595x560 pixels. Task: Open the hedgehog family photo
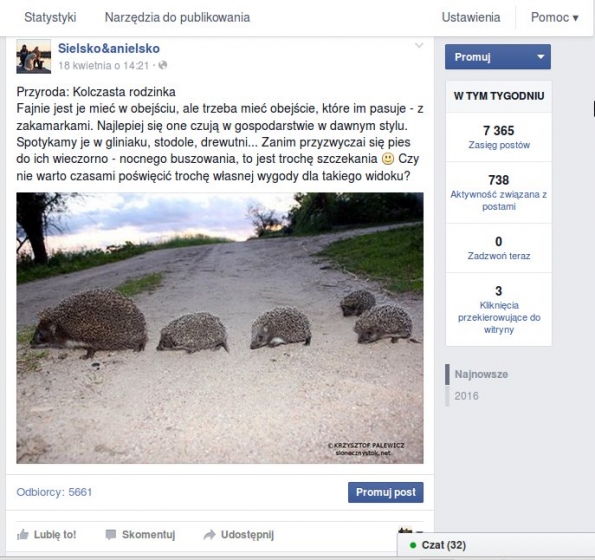pos(220,328)
